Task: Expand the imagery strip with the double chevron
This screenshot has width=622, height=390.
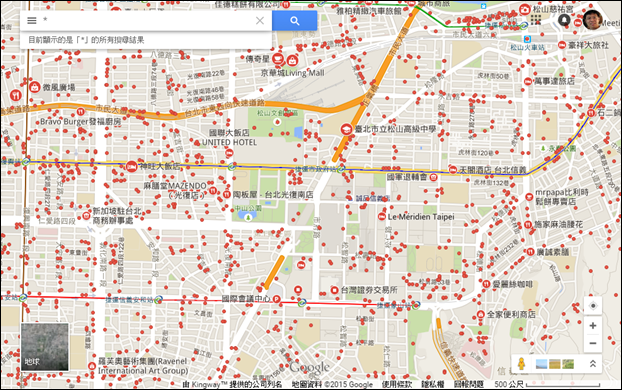Action: 593,363
